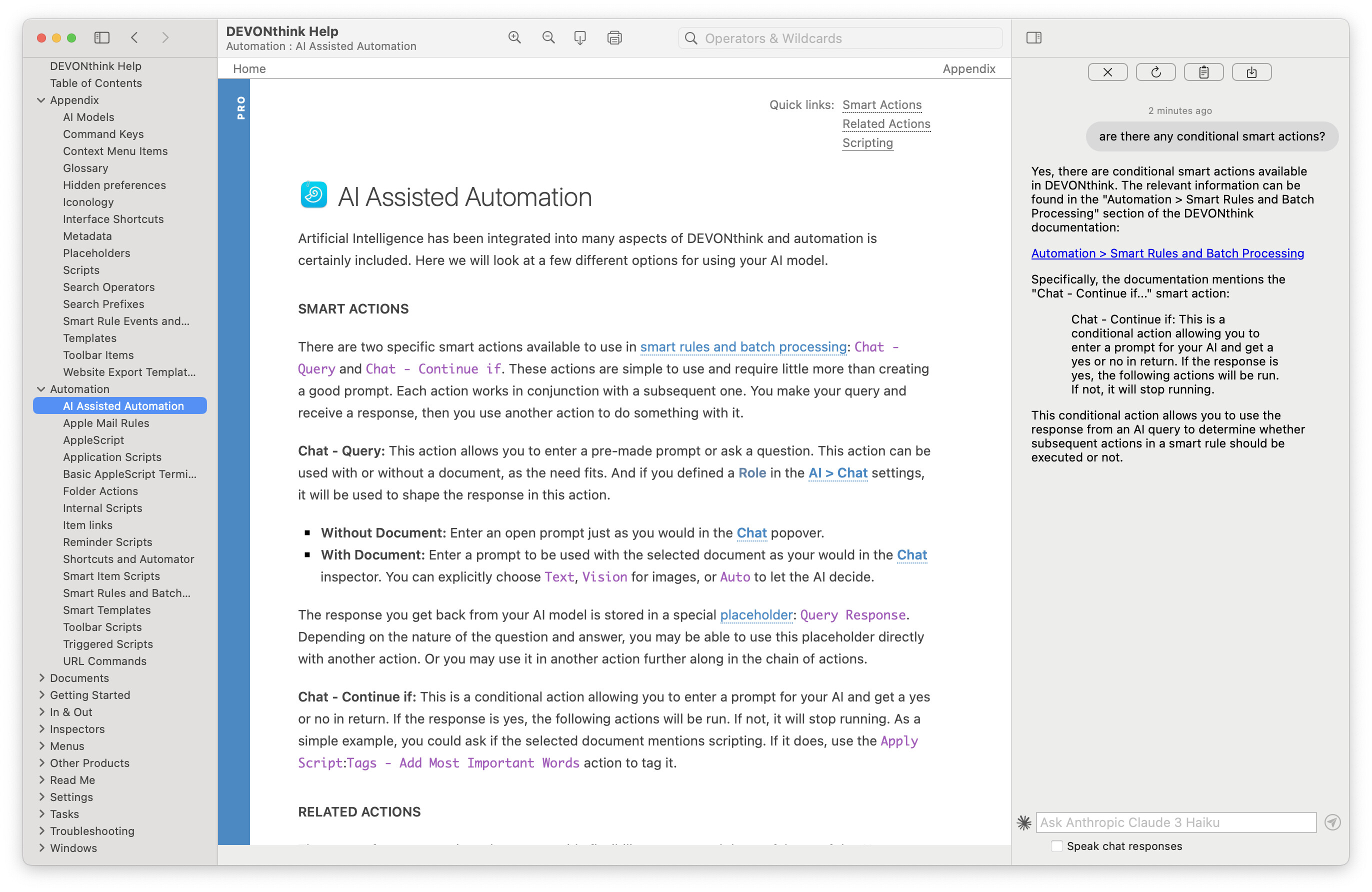This screenshot has height=892, width=1372.
Task: Send chat message arrow icon
Action: tap(1332, 822)
